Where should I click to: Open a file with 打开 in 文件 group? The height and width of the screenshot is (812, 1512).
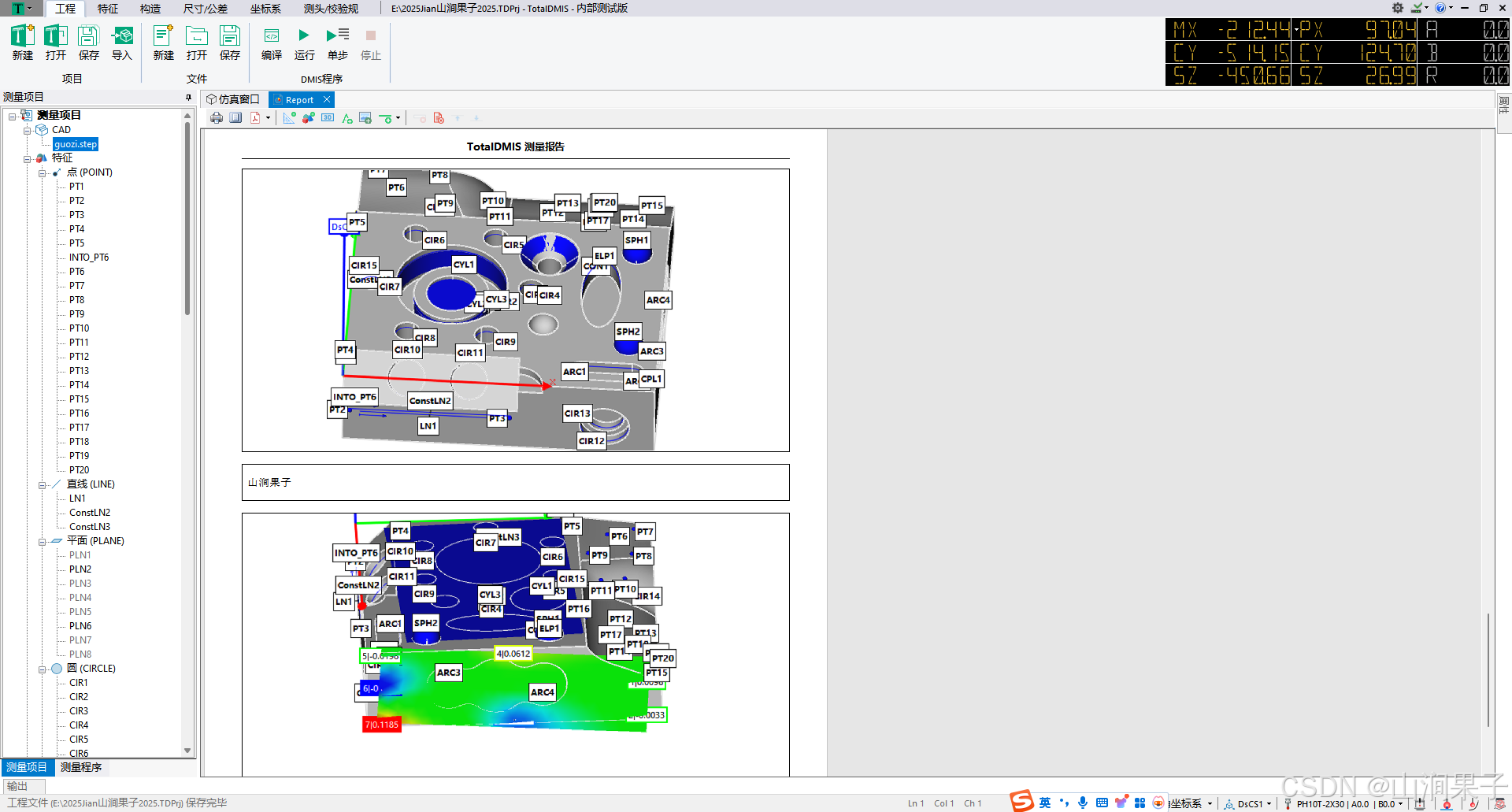pyautogui.click(x=196, y=43)
